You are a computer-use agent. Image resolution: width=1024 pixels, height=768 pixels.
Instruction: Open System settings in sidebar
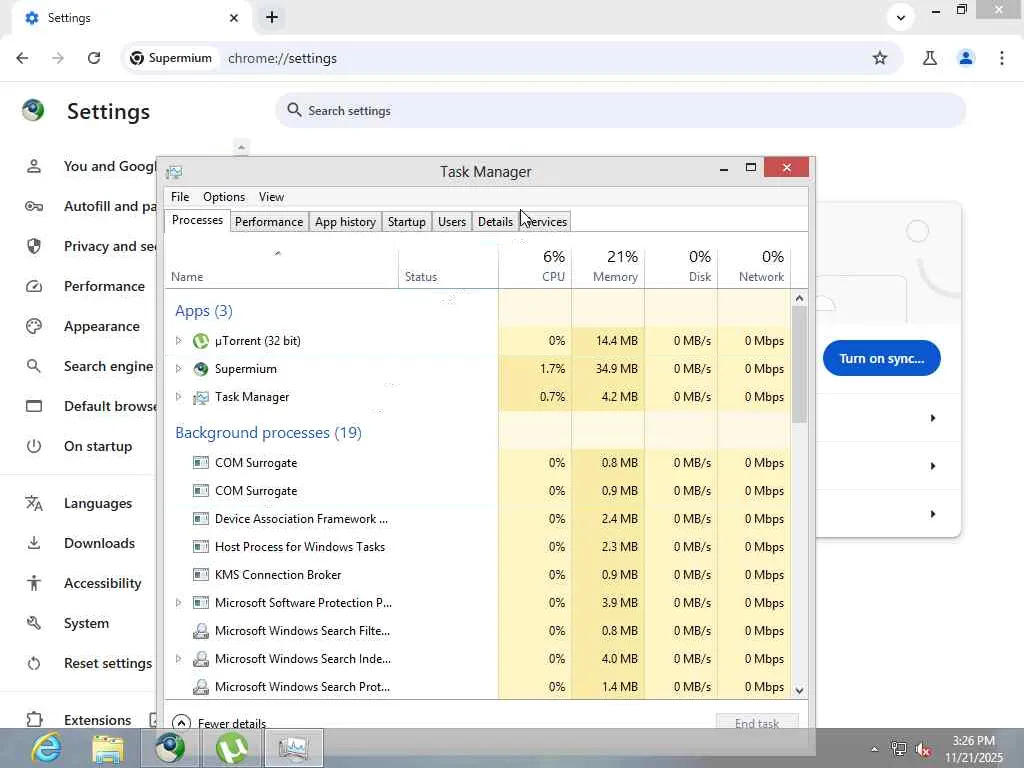85,623
